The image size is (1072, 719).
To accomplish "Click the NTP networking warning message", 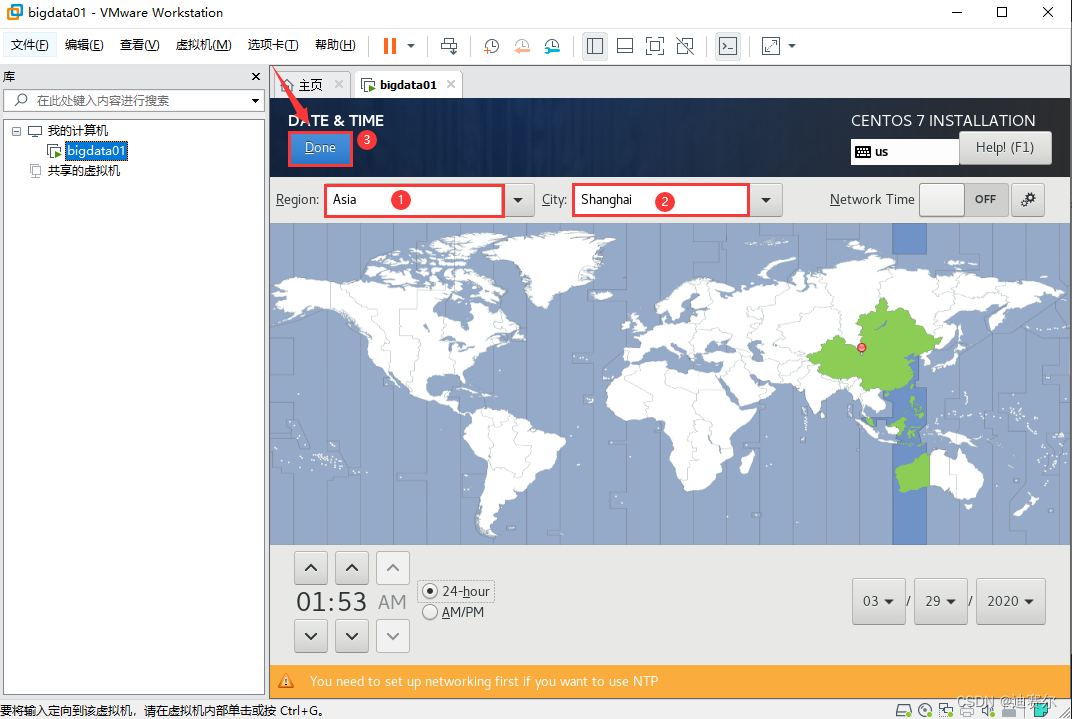I will click(x=484, y=681).
